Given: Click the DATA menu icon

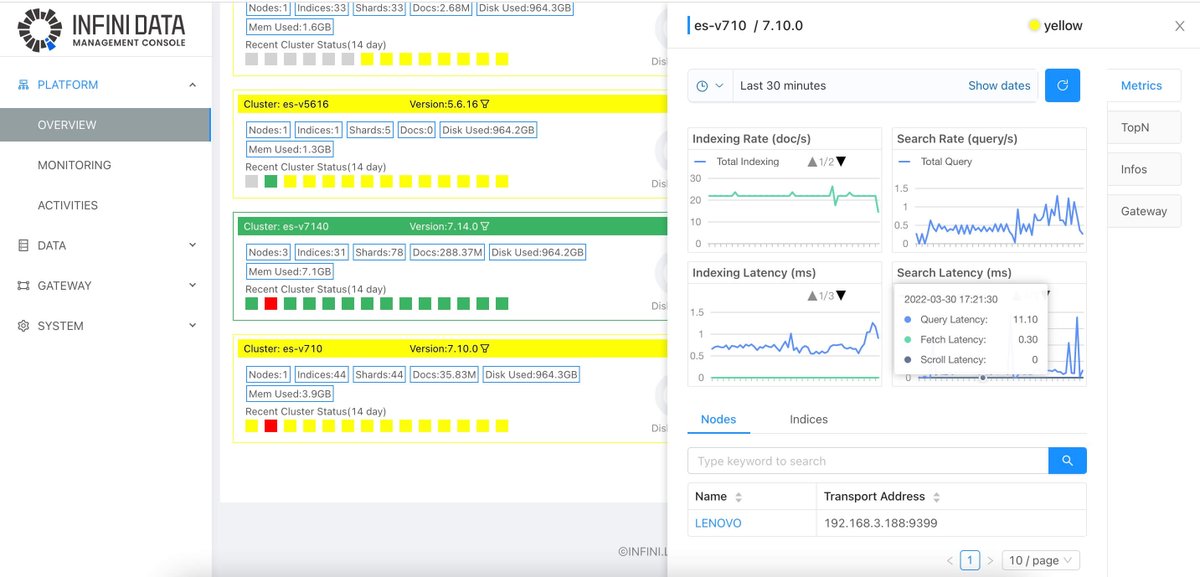Looking at the screenshot, I should coord(23,245).
